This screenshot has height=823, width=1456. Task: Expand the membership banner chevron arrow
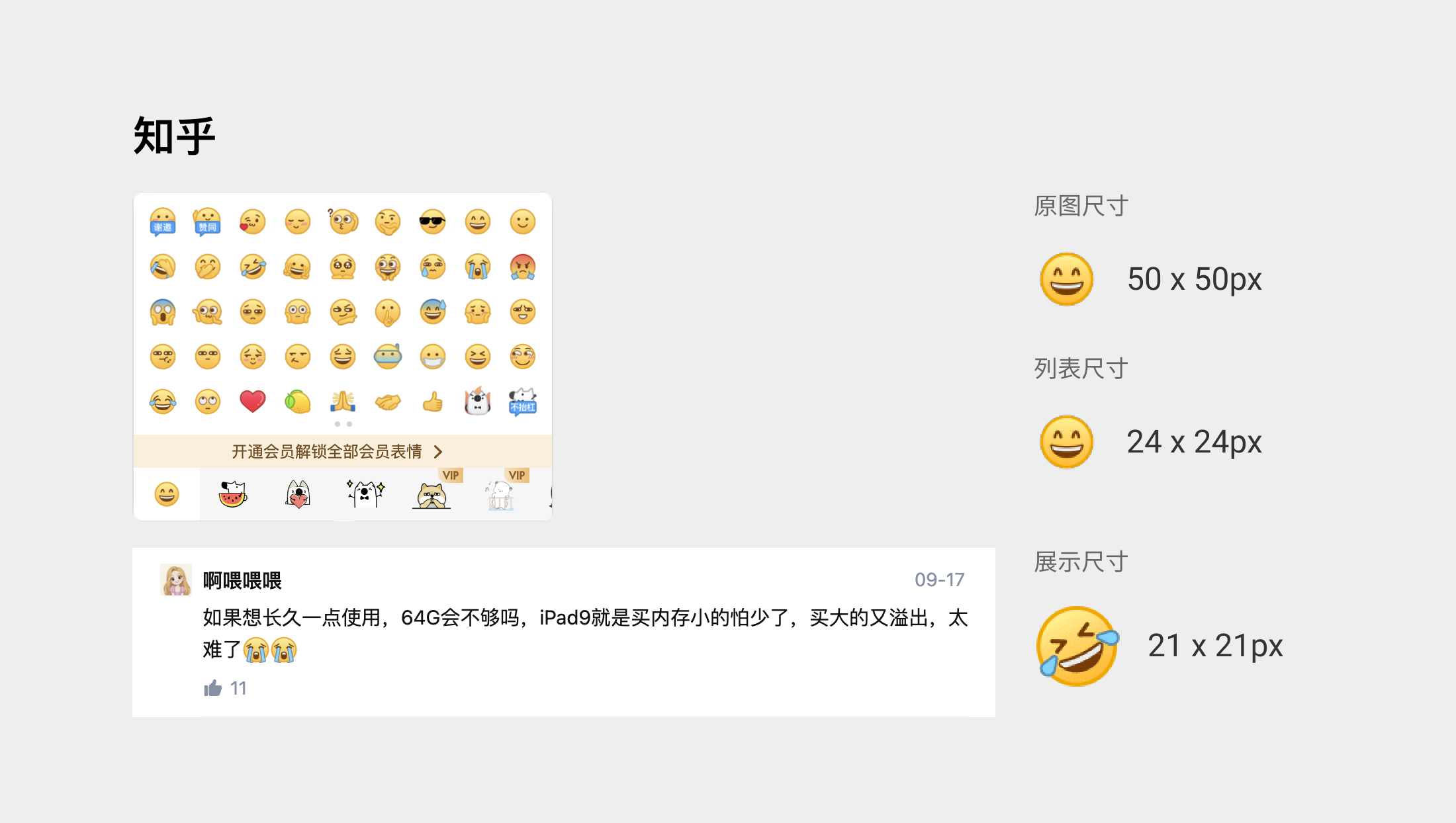pyautogui.click(x=437, y=452)
